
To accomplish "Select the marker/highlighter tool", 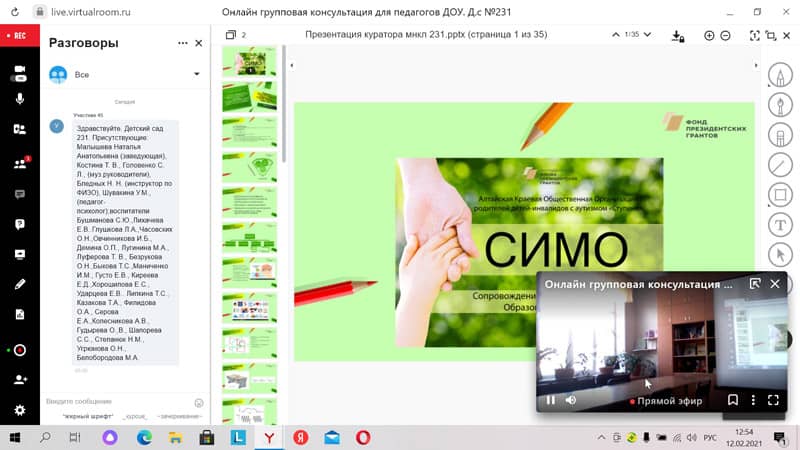I will (780, 135).
